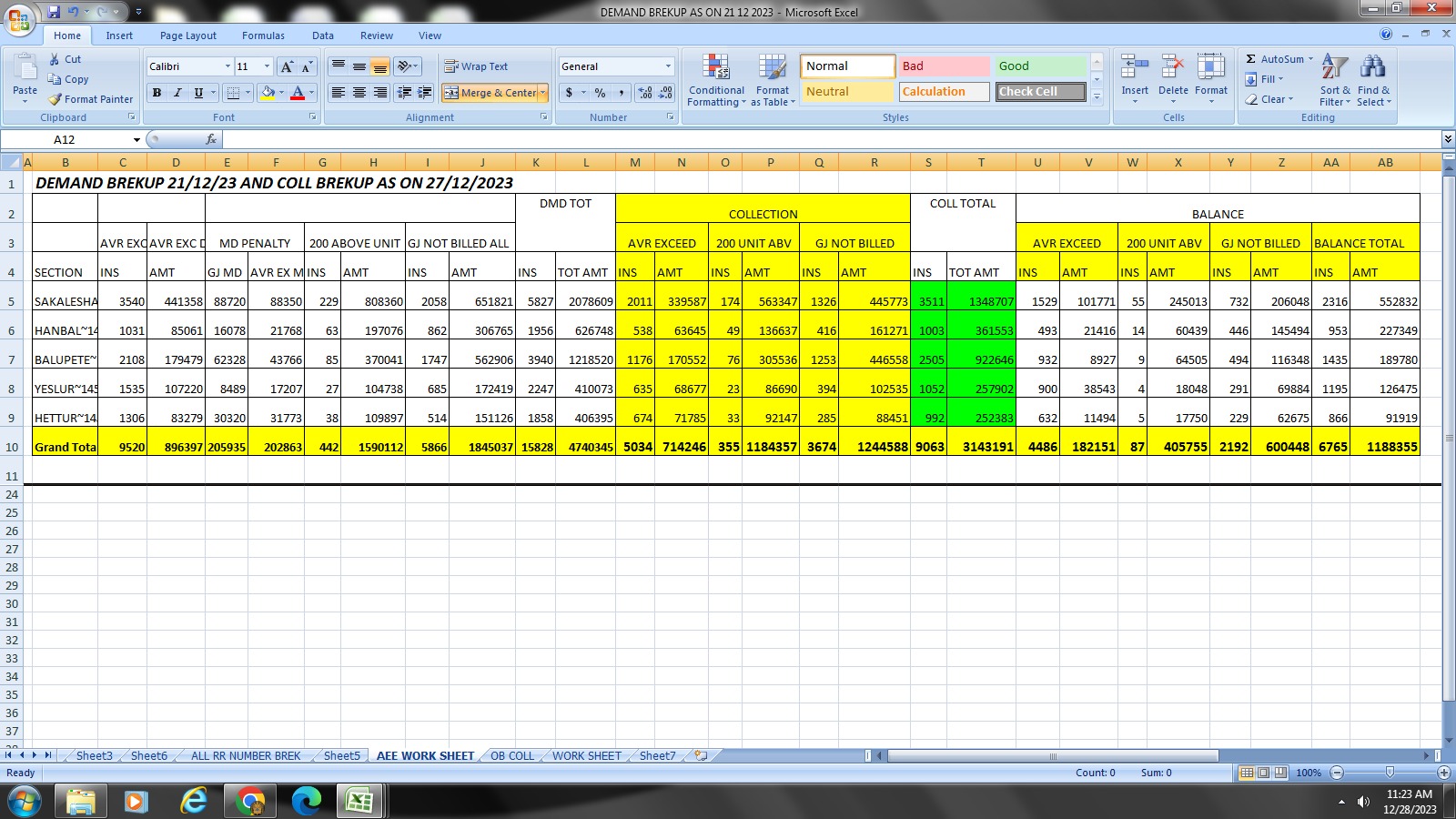The width and height of the screenshot is (1456, 819).
Task: Switch to Page Layout view in status bar
Action: 1263,773
